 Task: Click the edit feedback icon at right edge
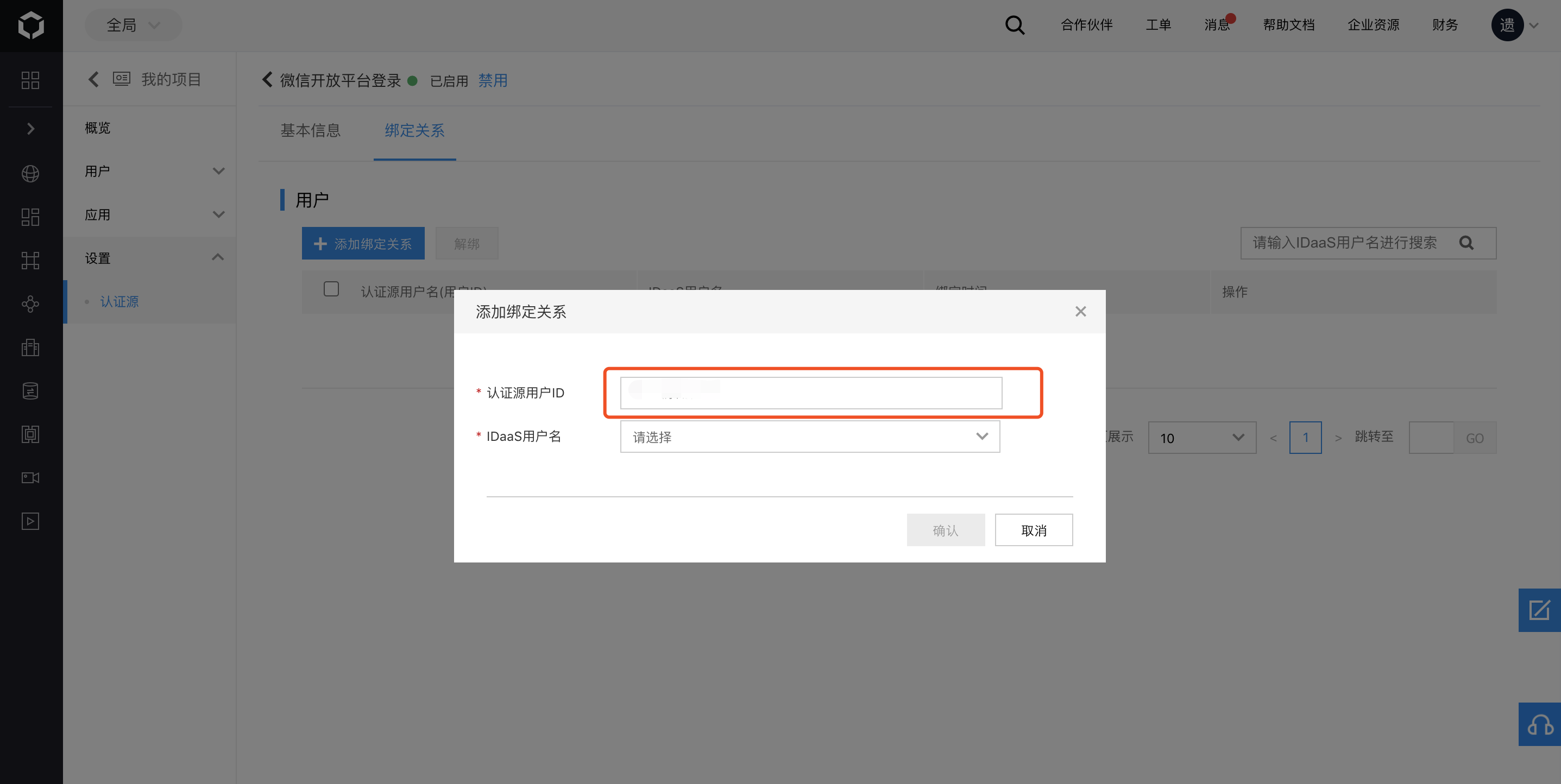coord(1540,610)
